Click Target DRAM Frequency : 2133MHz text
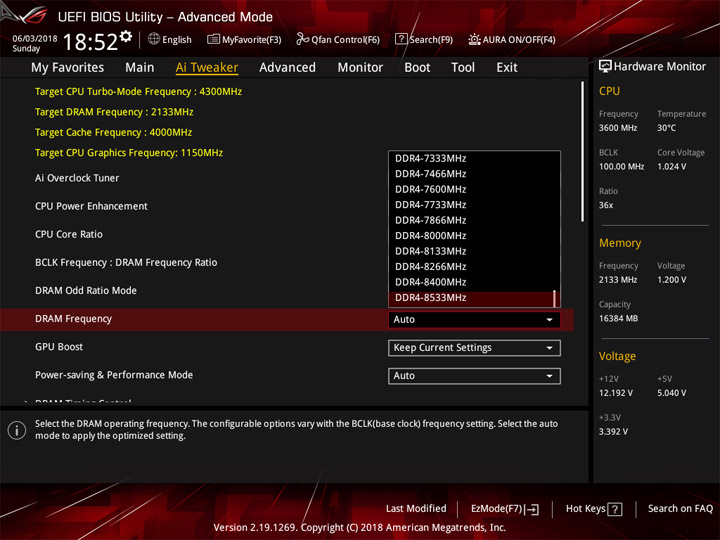The height and width of the screenshot is (540, 720). 114,112
